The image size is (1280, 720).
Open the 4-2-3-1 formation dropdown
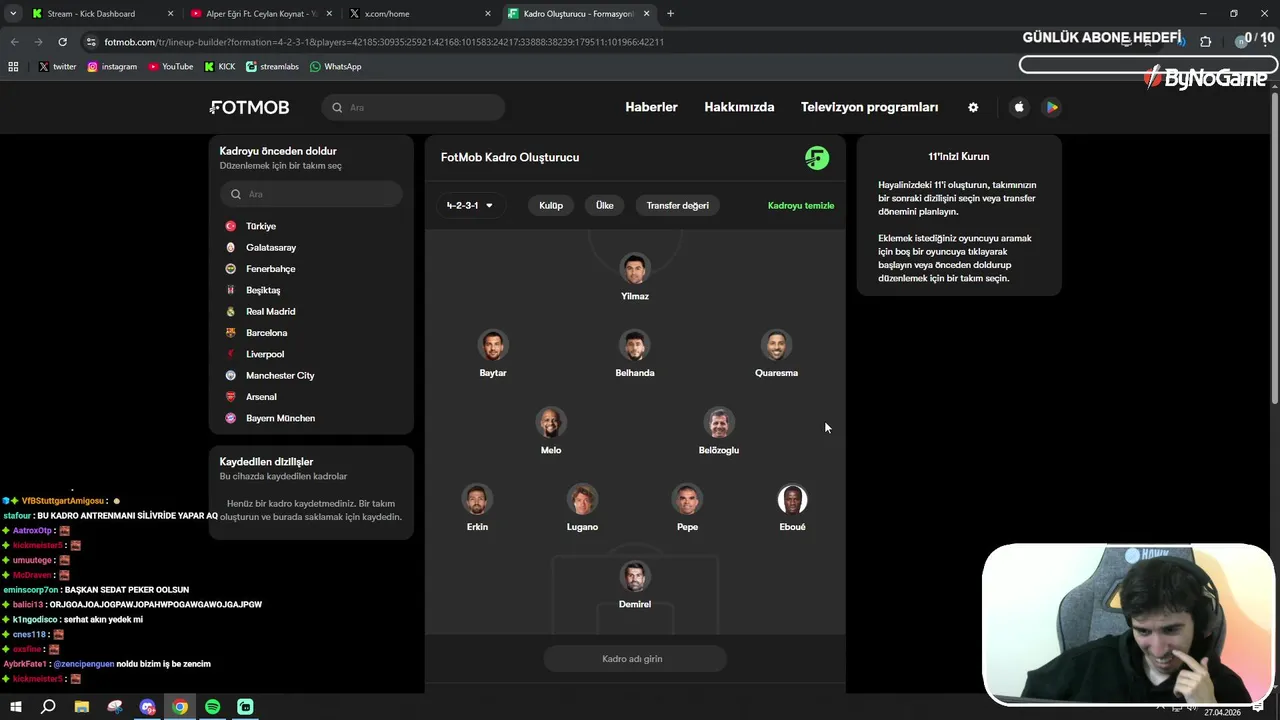click(469, 205)
